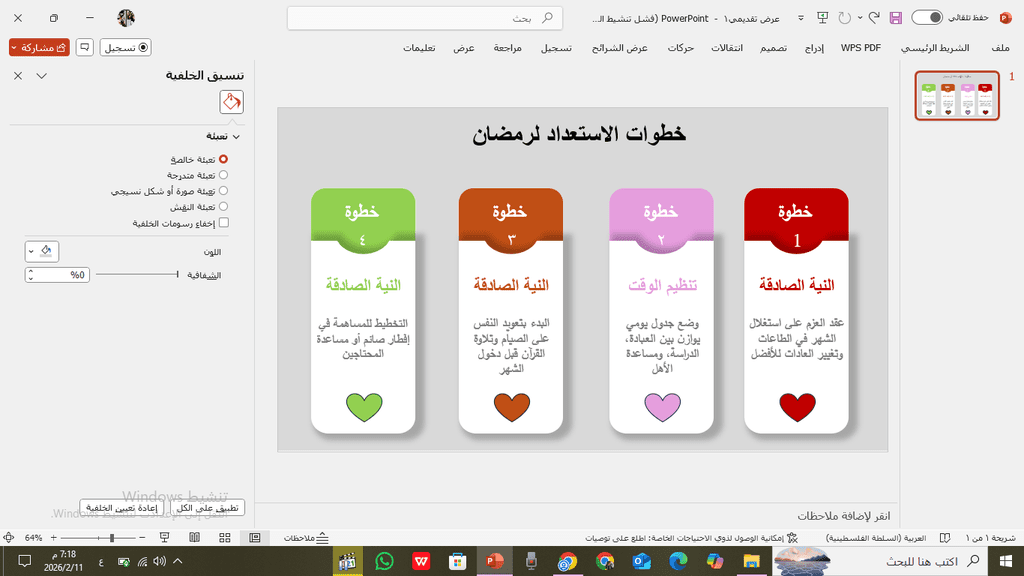Image resolution: width=1024 pixels, height=576 pixels.
Task: Open the Slide Show tab (عرض الشرائح)
Action: point(620,48)
